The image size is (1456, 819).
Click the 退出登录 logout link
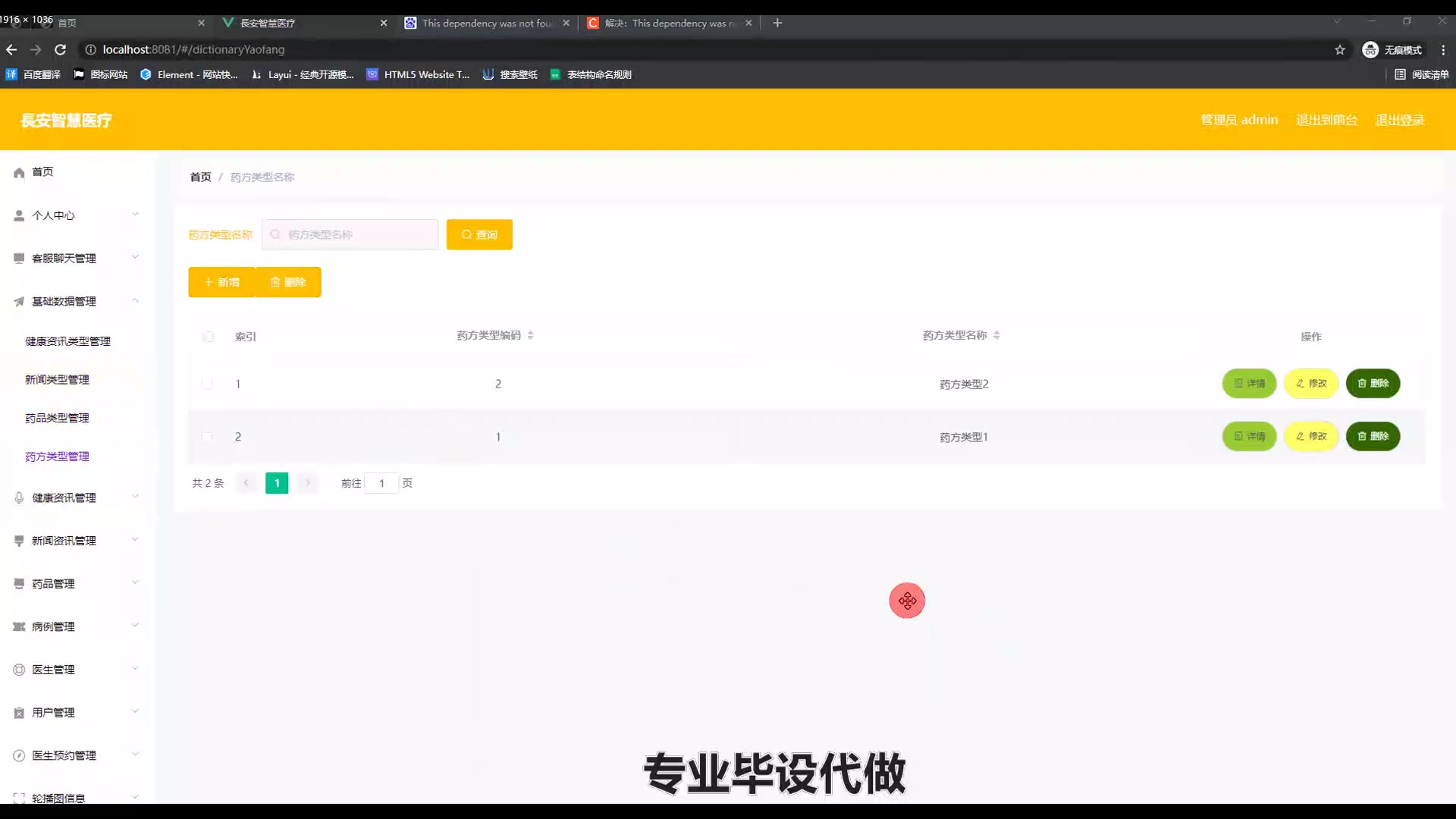point(1400,120)
